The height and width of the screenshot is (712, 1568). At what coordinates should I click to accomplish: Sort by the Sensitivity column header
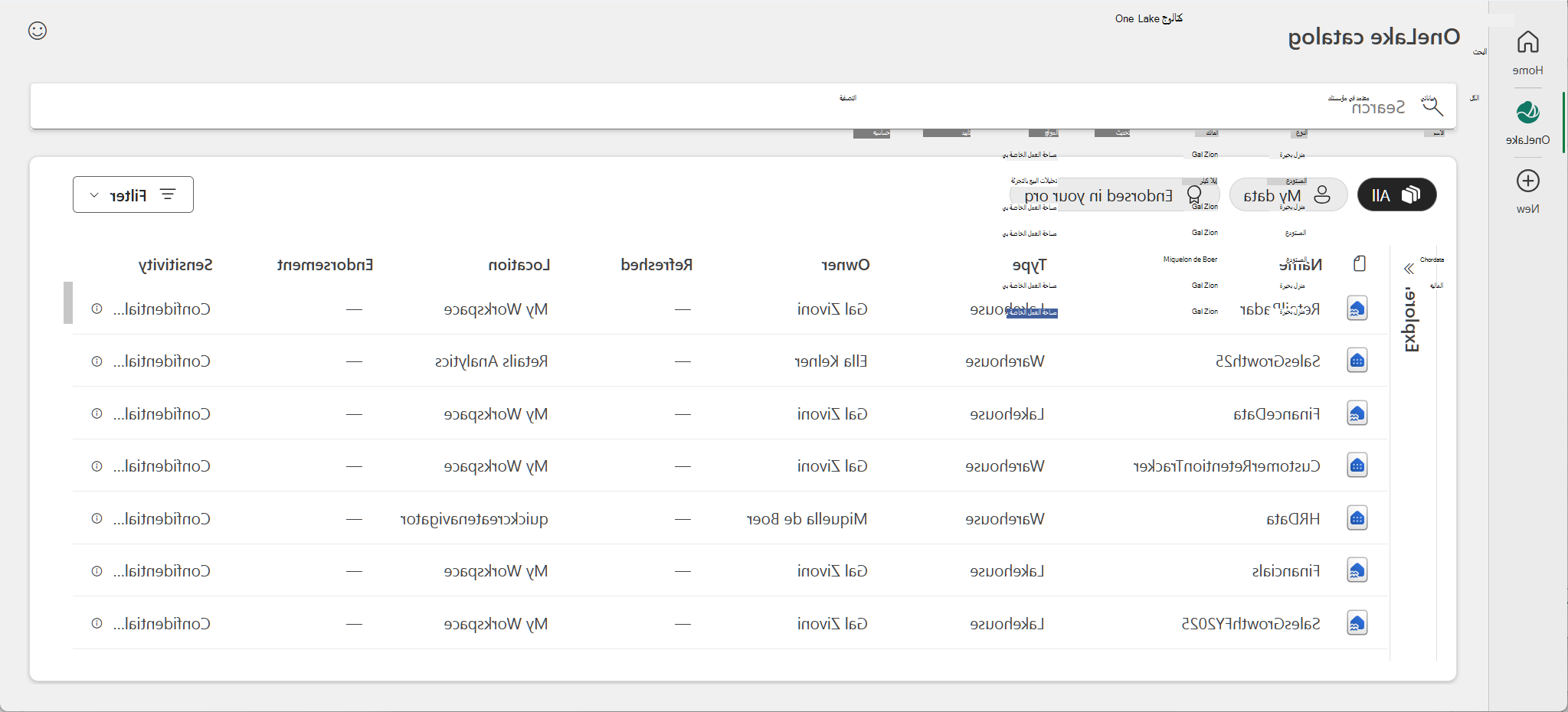pos(175,265)
